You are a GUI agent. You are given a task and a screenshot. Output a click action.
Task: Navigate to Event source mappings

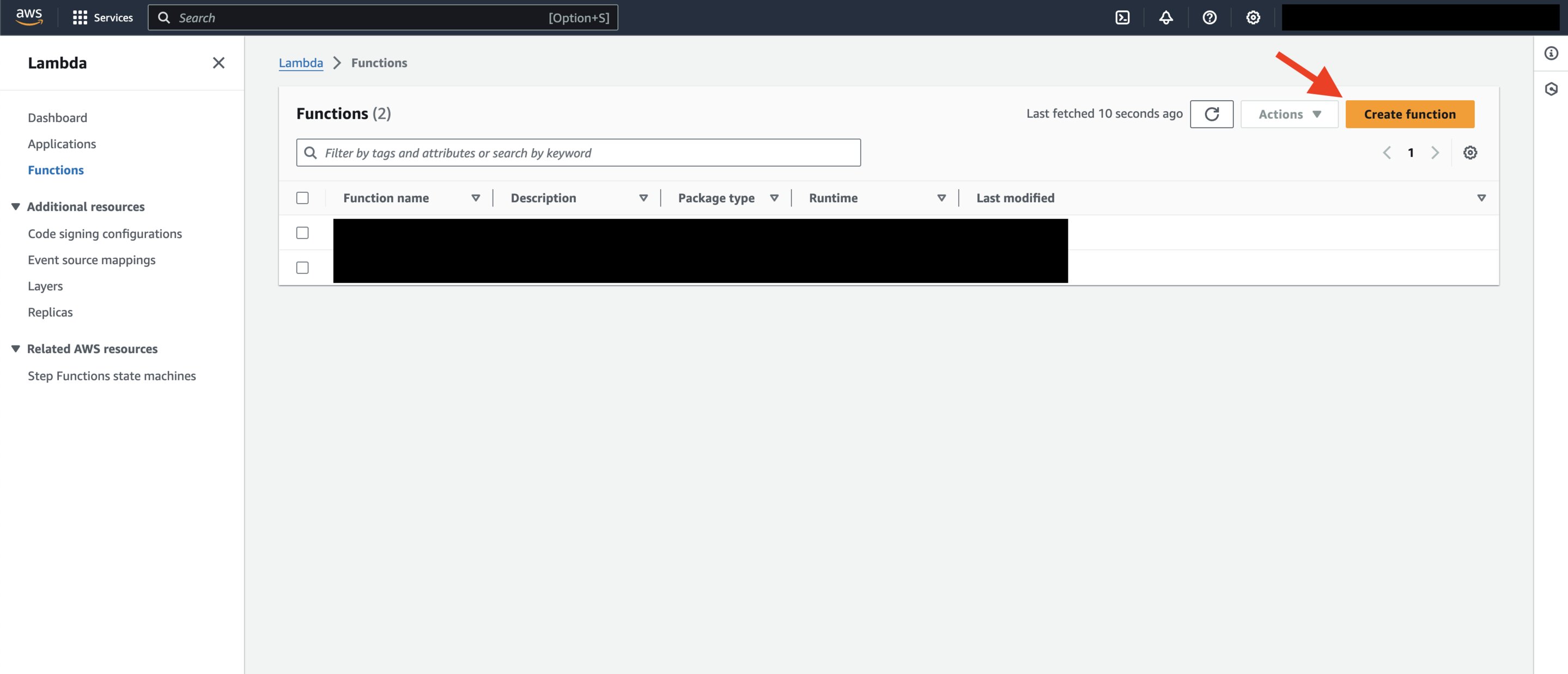tap(92, 258)
